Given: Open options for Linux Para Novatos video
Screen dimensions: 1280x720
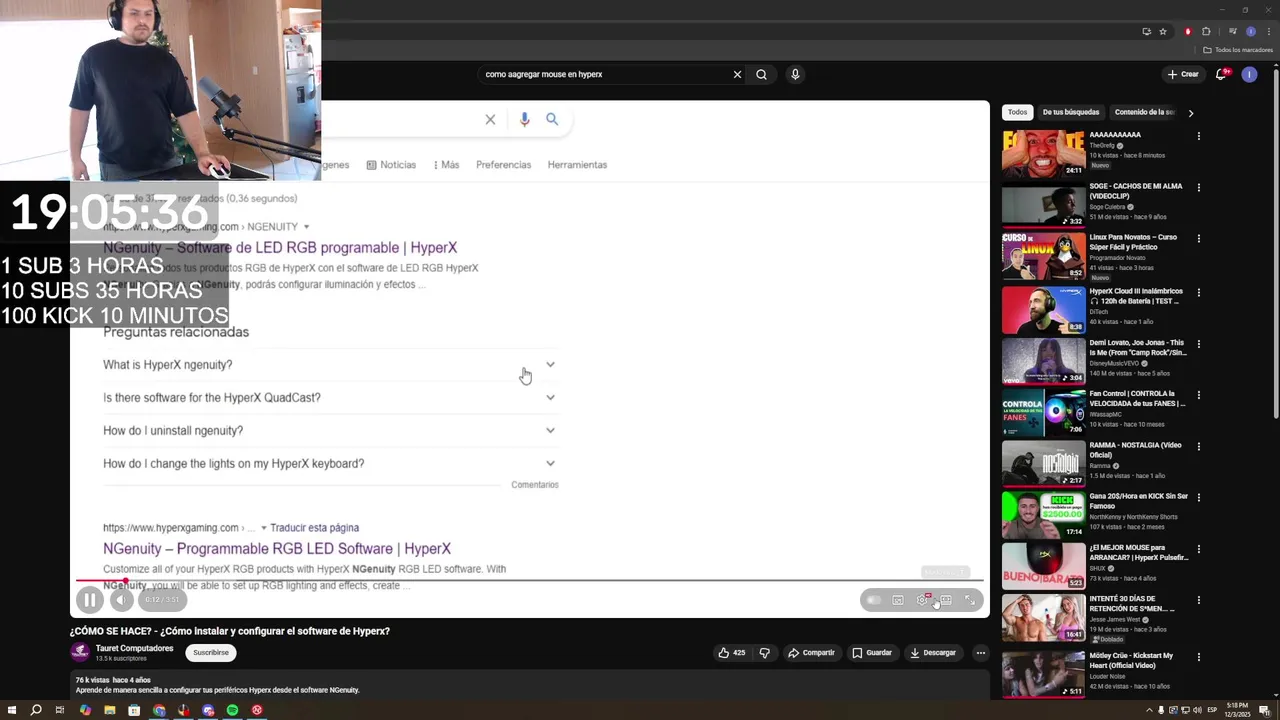Looking at the screenshot, I should (1198, 239).
